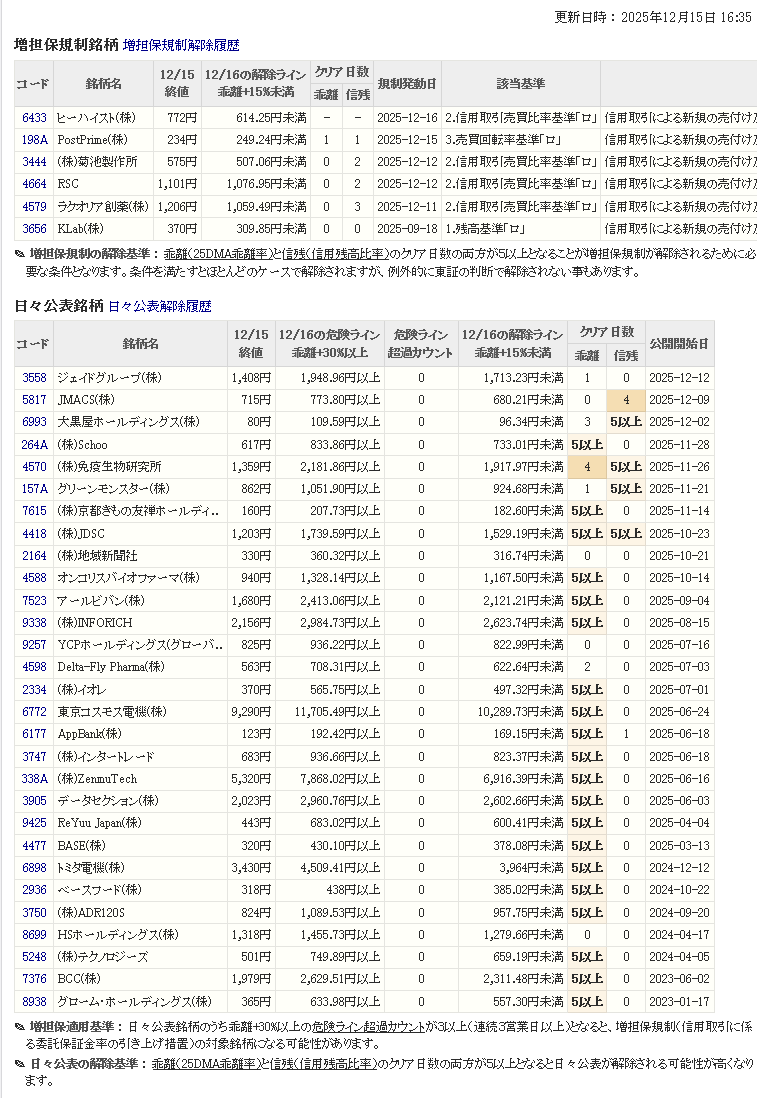
Task: Click the highlighted 信残 cell for JMACS
Action: 626,400
